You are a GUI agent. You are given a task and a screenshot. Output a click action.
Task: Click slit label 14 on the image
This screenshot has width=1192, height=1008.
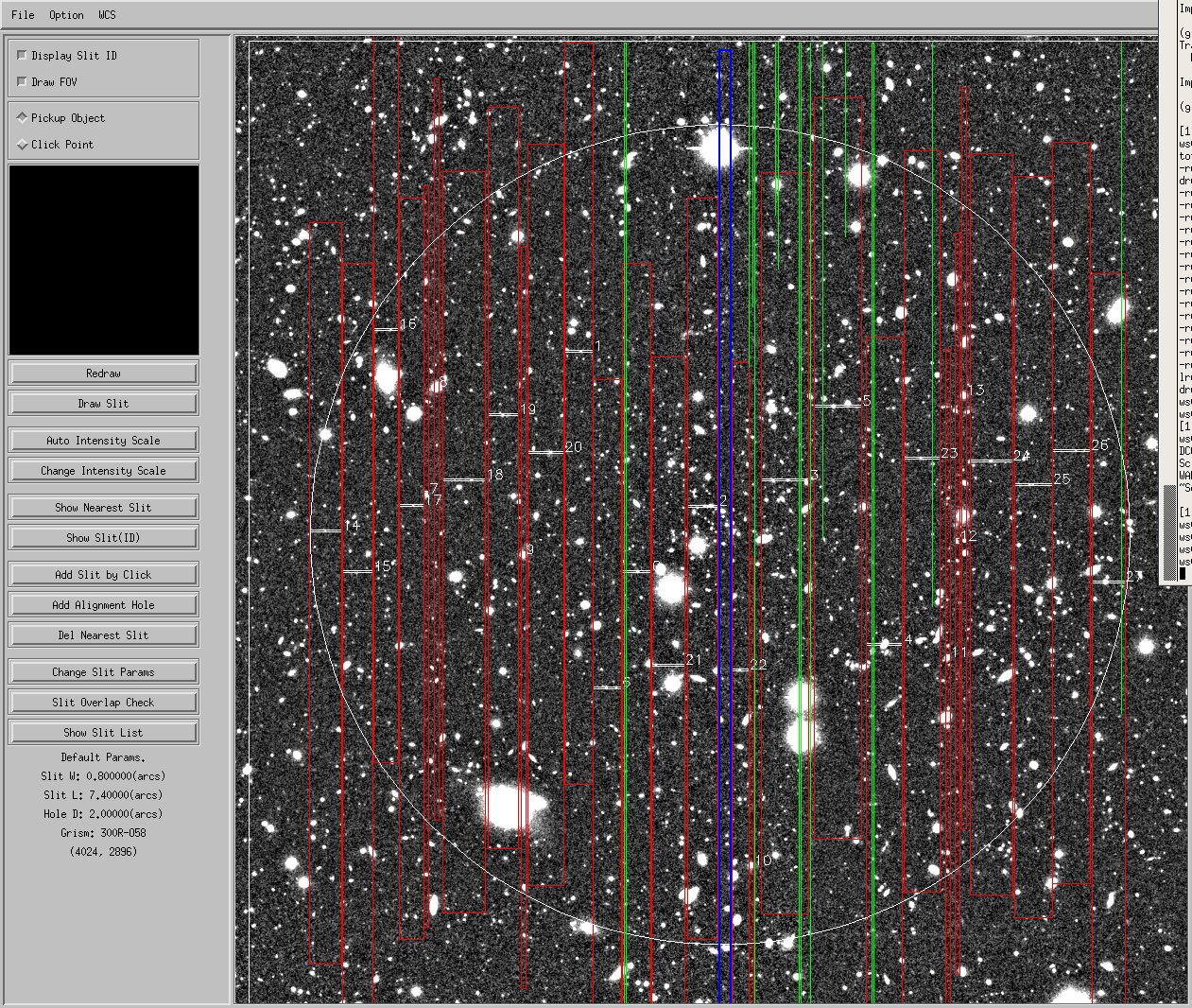tap(352, 526)
